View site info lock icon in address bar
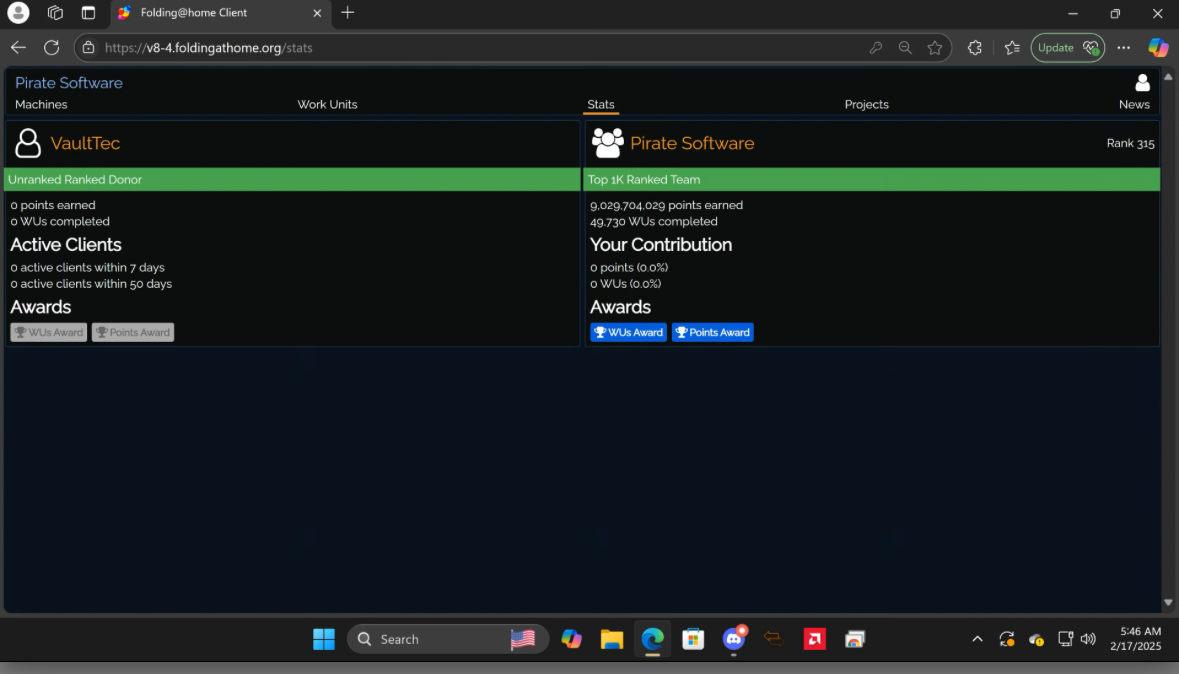Viewport: 1179px width, 674px height. pos(89,47)
